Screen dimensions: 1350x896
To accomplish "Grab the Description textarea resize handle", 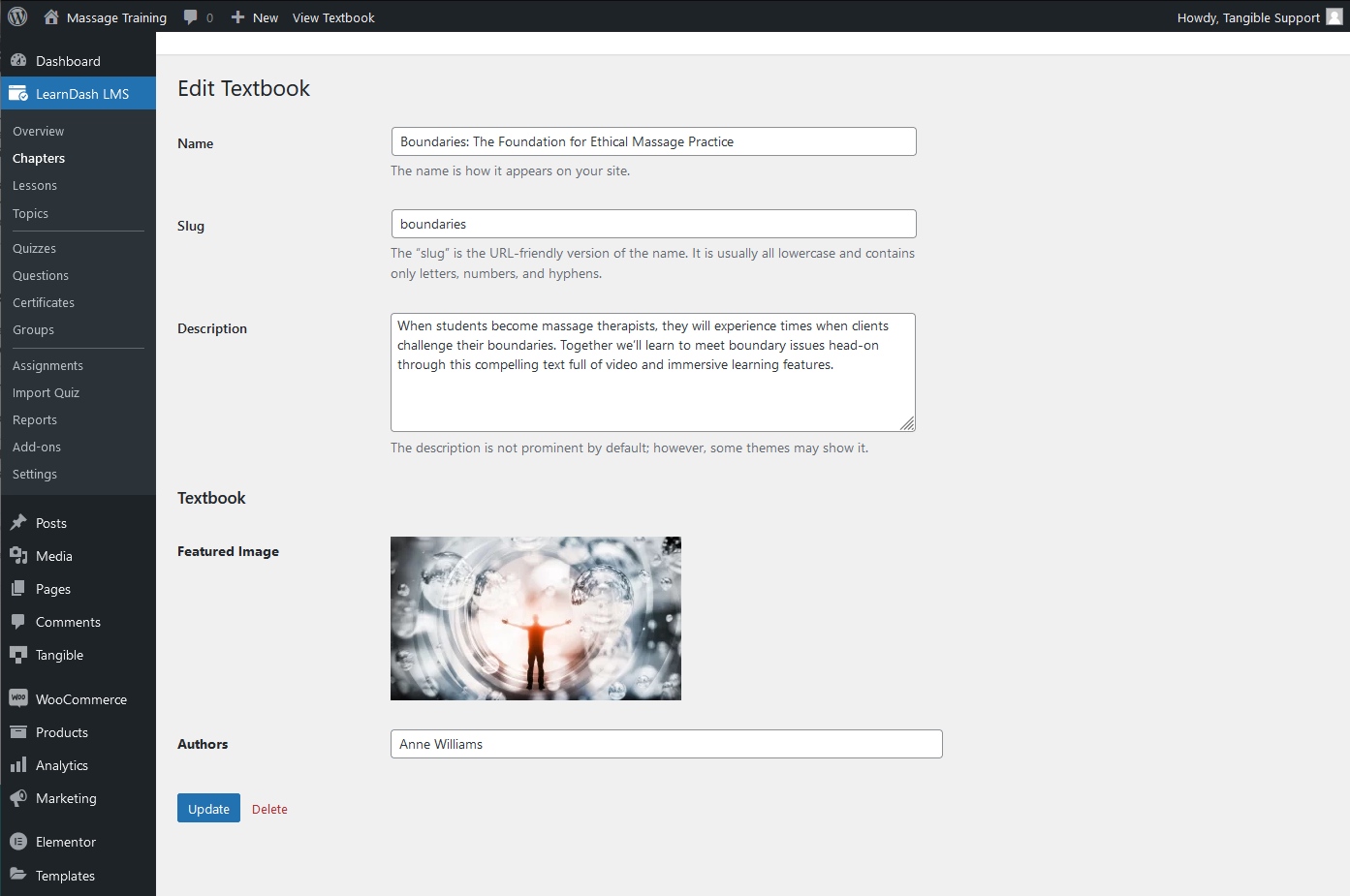I will pos(907,423).
